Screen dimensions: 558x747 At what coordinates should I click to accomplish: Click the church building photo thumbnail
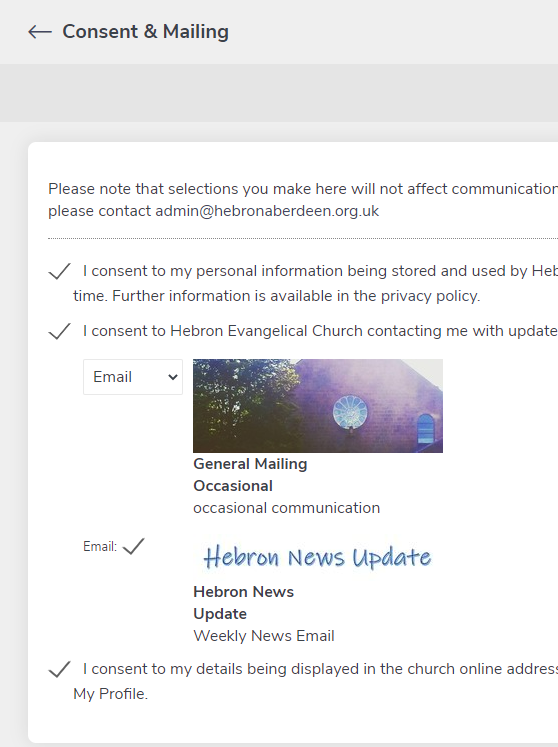coord(318,406)
